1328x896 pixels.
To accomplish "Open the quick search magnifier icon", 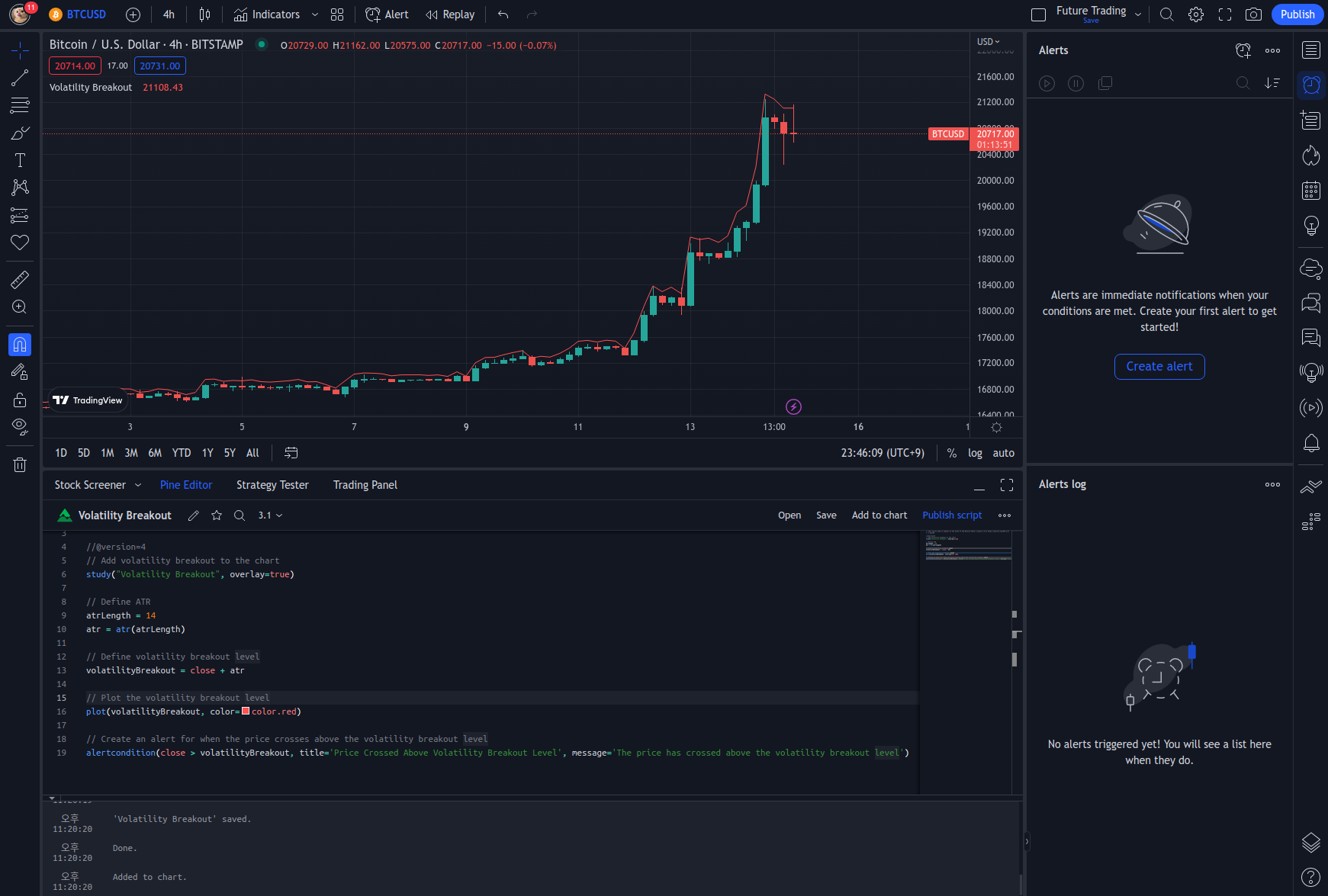I will click(1166, 14).
